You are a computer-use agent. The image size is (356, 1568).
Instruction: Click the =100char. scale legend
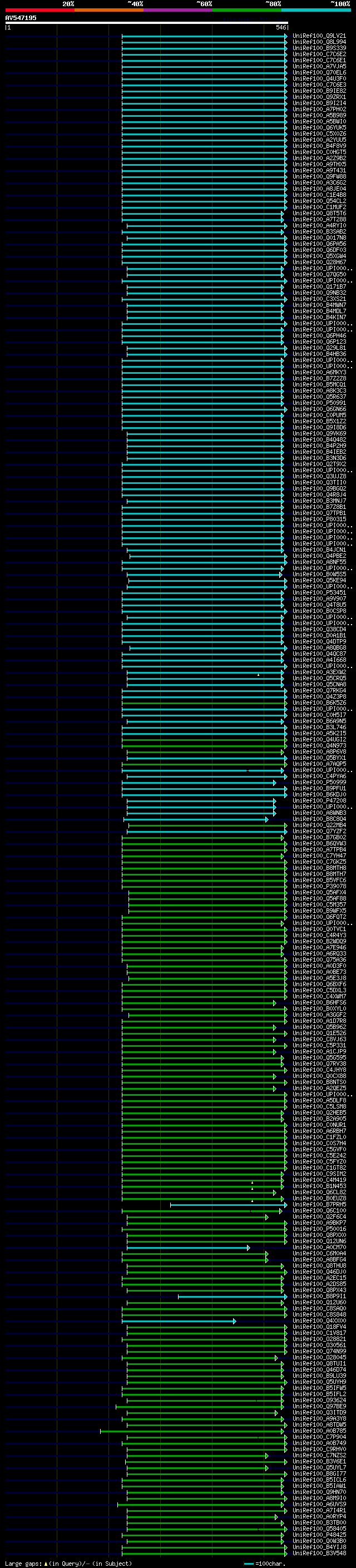(264, 1563)
